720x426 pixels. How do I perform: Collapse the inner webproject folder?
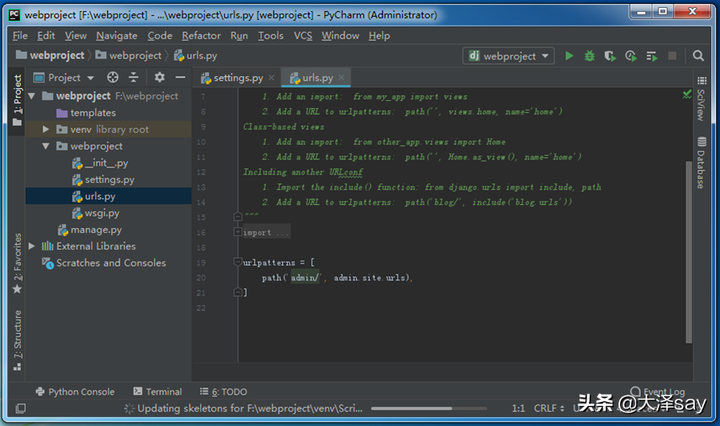point(45,146)
